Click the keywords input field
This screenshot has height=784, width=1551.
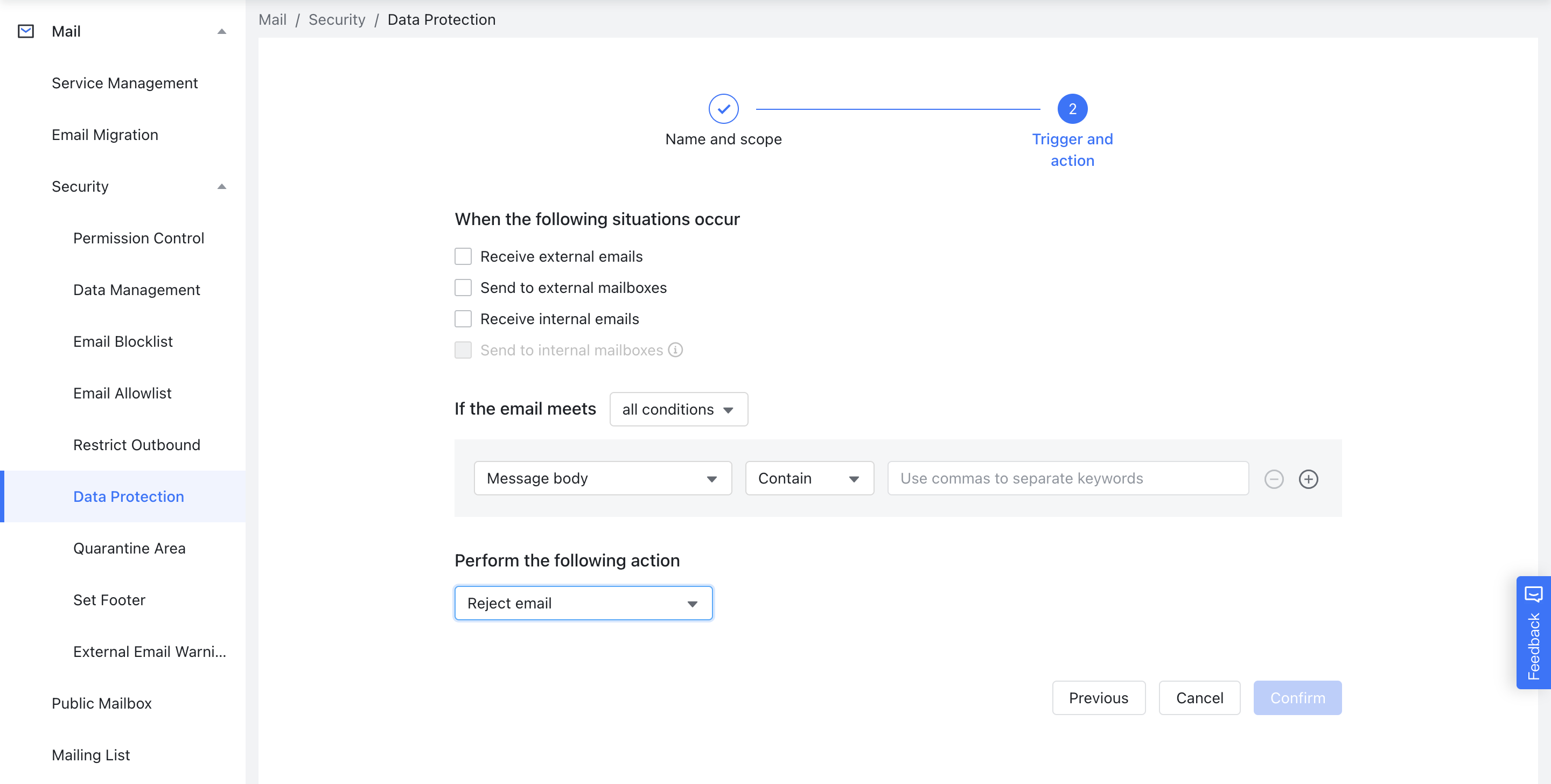pos(1067,478)
